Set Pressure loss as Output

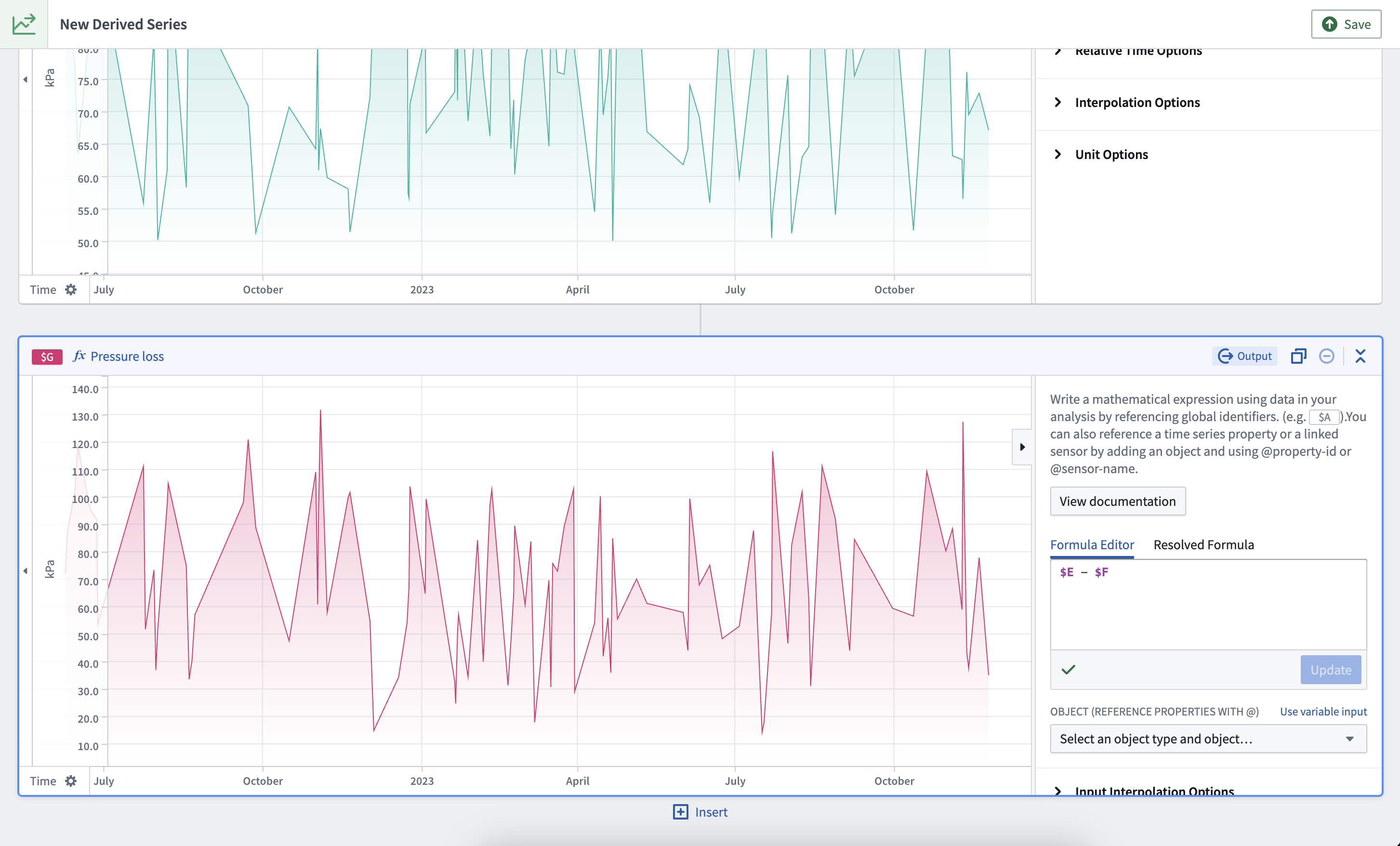[x=1244, y=356]
